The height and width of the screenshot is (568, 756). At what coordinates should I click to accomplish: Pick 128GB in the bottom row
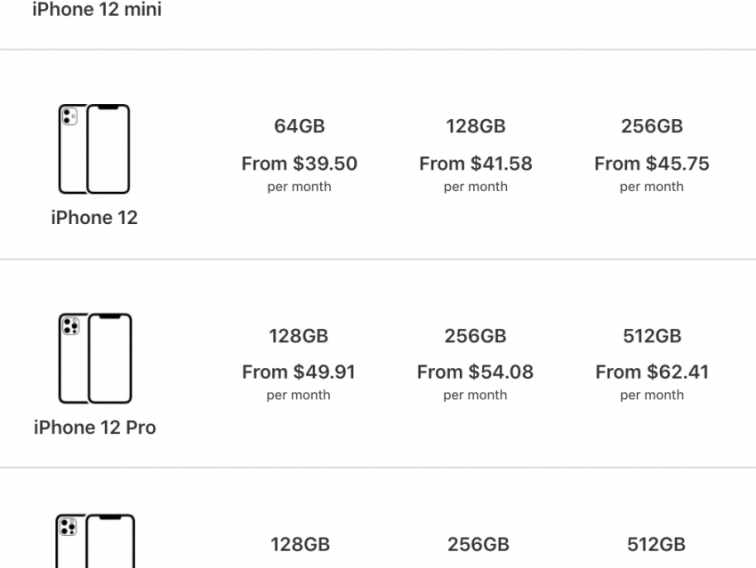[300, 545]
